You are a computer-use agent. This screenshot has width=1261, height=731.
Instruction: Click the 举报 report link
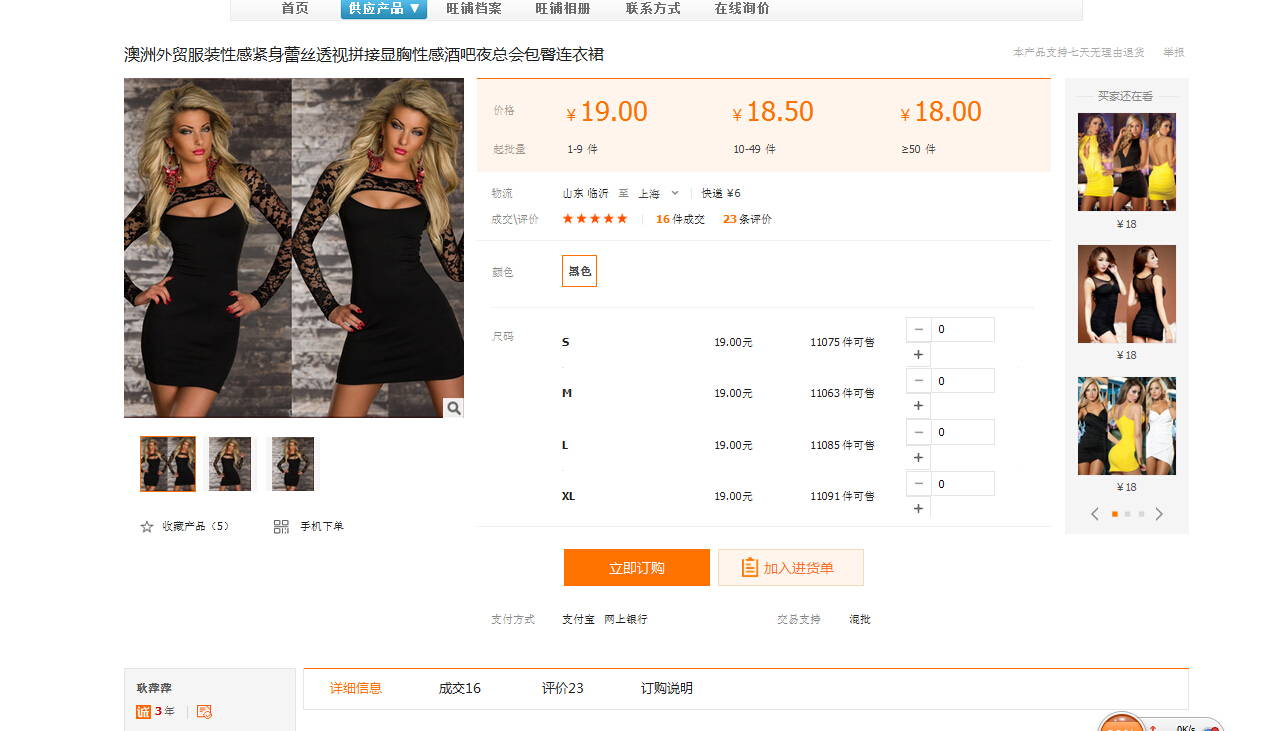click(x=1173, y=52)
